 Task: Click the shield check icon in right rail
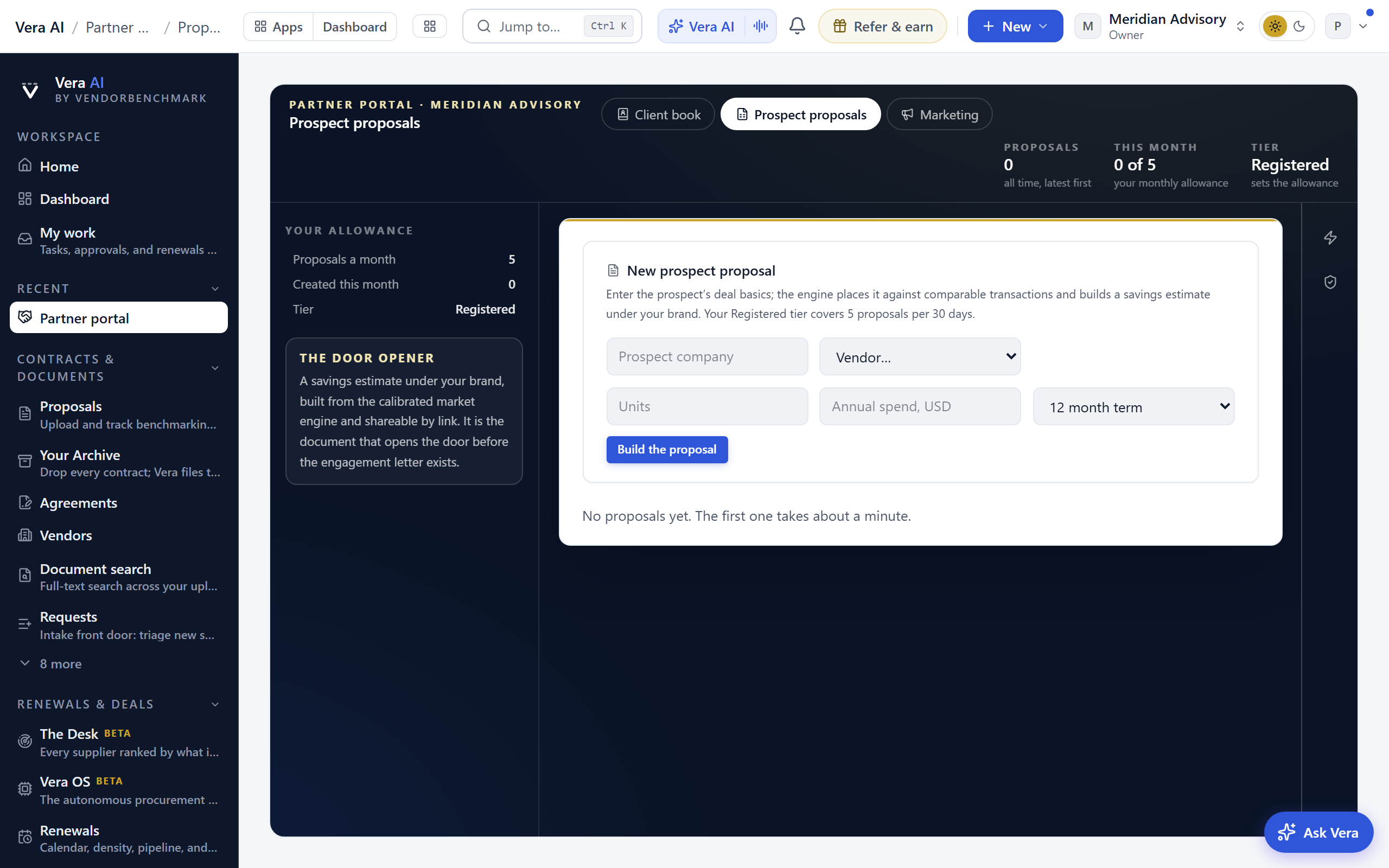click(1330, 282)
